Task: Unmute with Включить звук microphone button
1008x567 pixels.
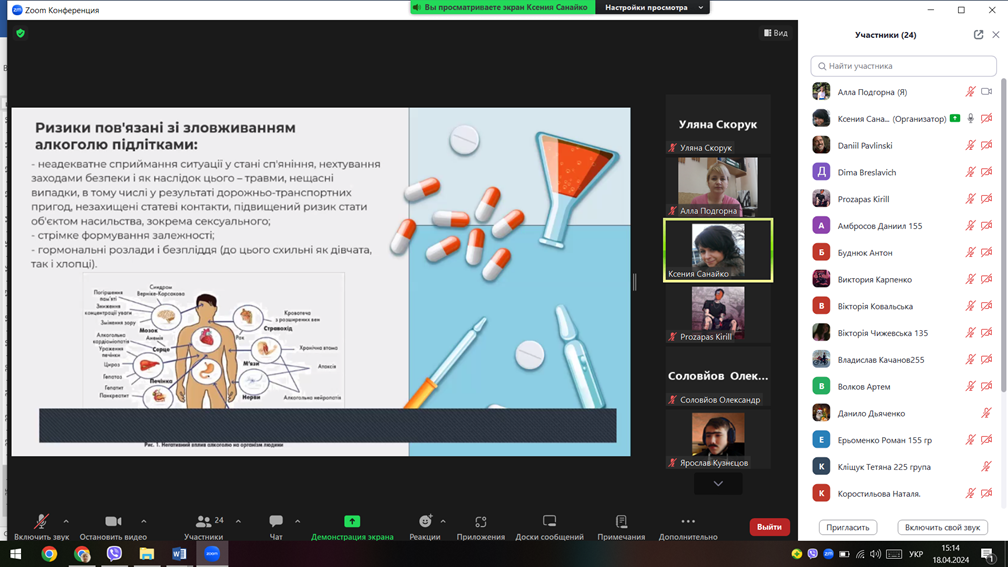Action: point(41,526)
